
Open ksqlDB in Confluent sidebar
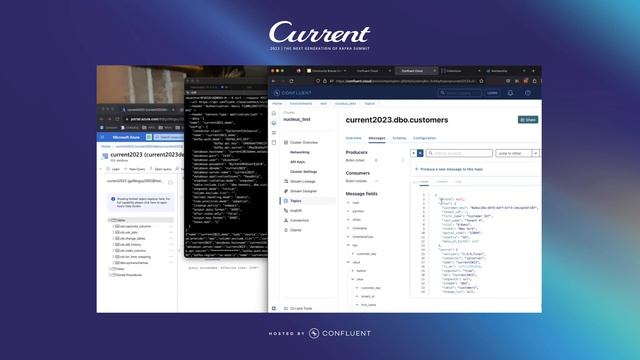point(293,211)
